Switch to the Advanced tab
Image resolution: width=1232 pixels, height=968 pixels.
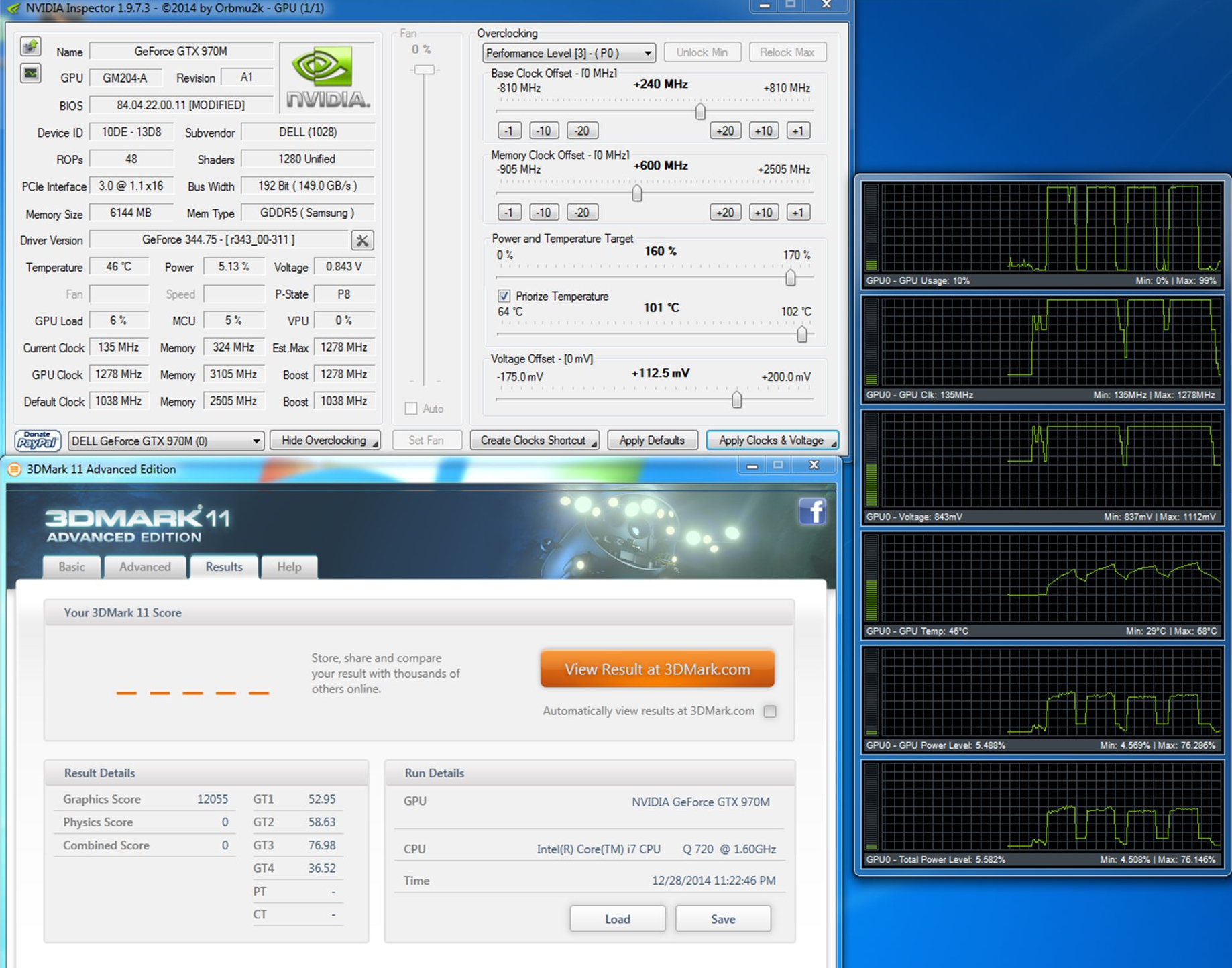pyautogui.click(x=145, y=567)
